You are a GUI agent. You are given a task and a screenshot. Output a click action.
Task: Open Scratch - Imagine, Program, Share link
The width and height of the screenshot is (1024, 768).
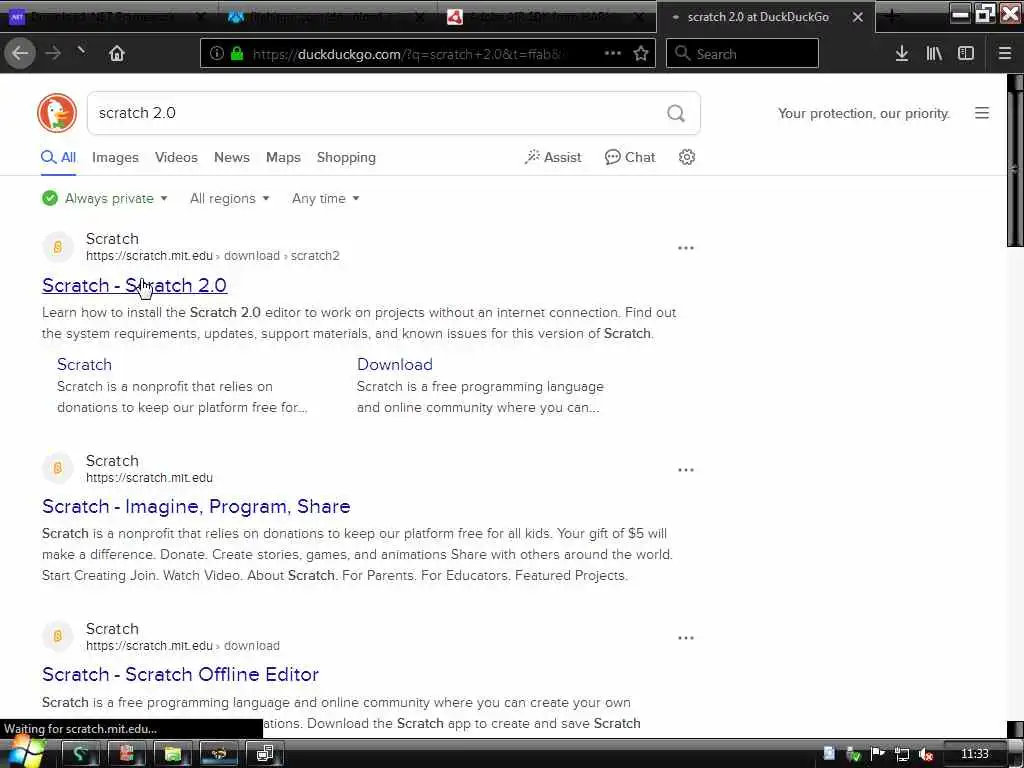tap(196, 507)
